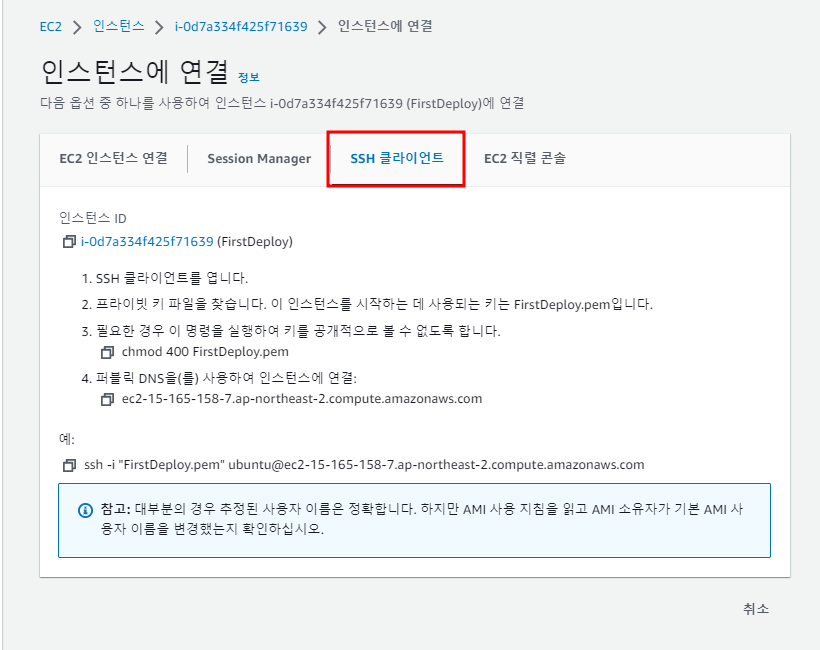Open the instance ID link under 인스턴스 ID
The image size is (820, 650).
(147, 242)
